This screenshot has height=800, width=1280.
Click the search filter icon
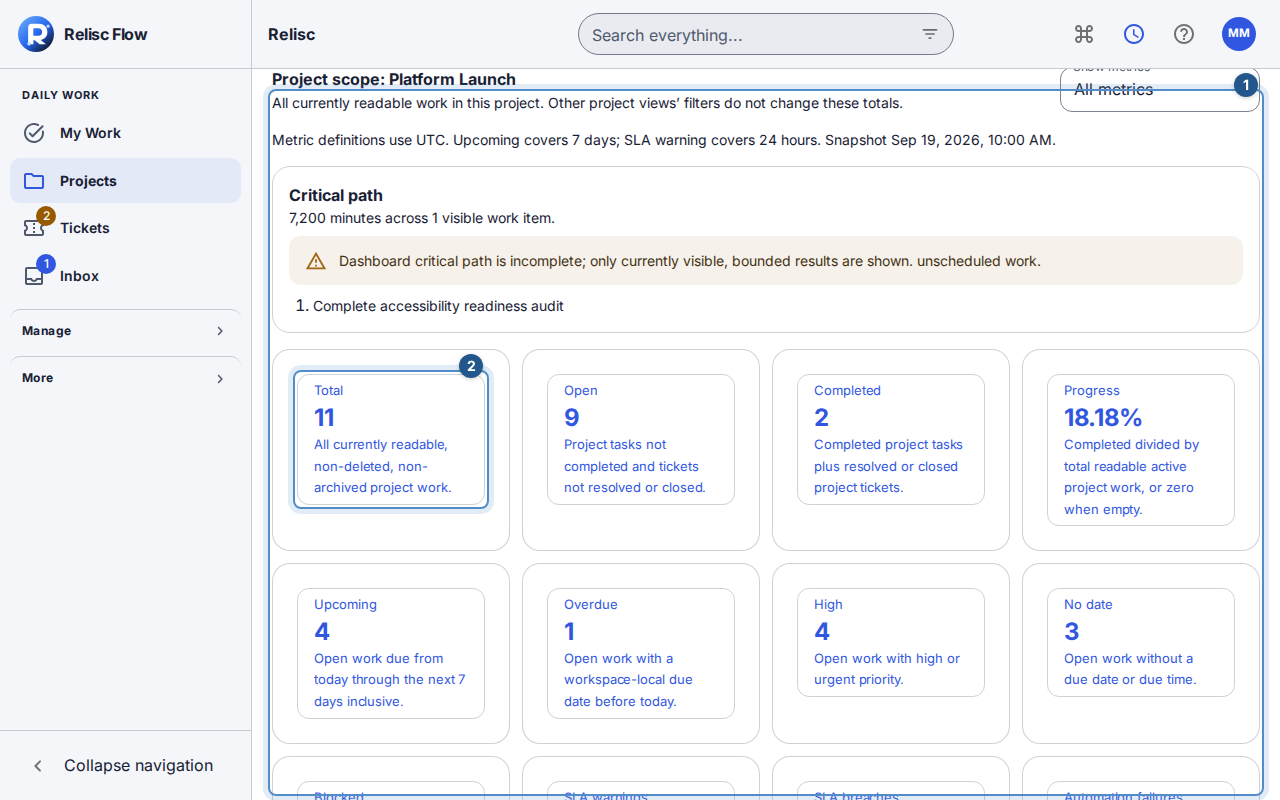click(x=930, y=34)
